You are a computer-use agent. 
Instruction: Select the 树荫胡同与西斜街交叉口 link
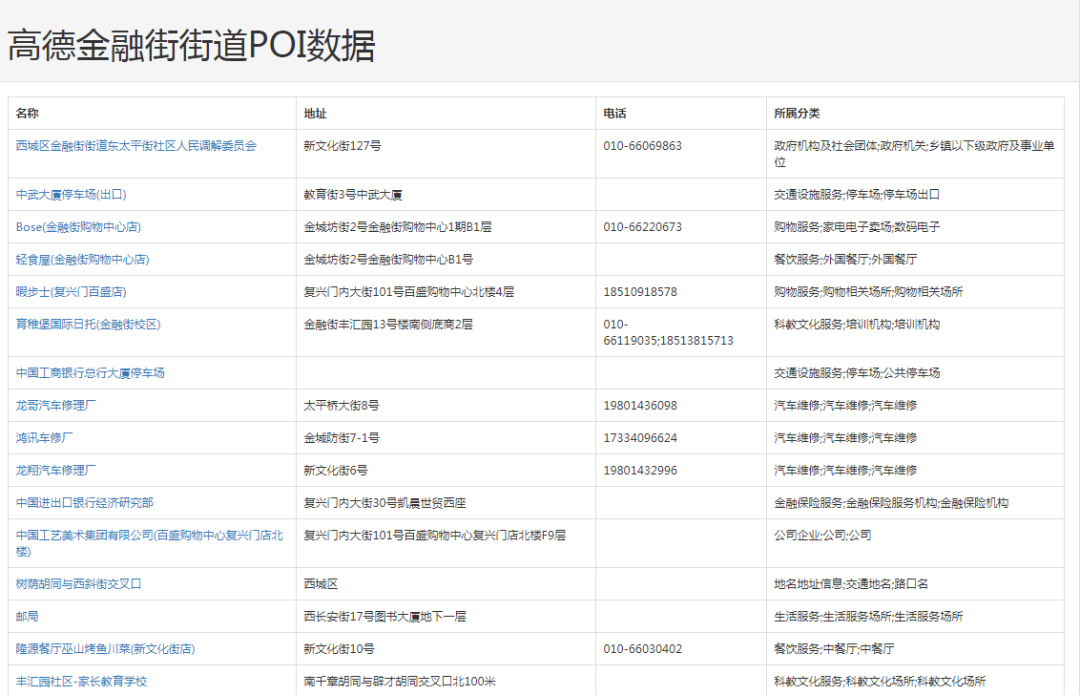[80, 583]
